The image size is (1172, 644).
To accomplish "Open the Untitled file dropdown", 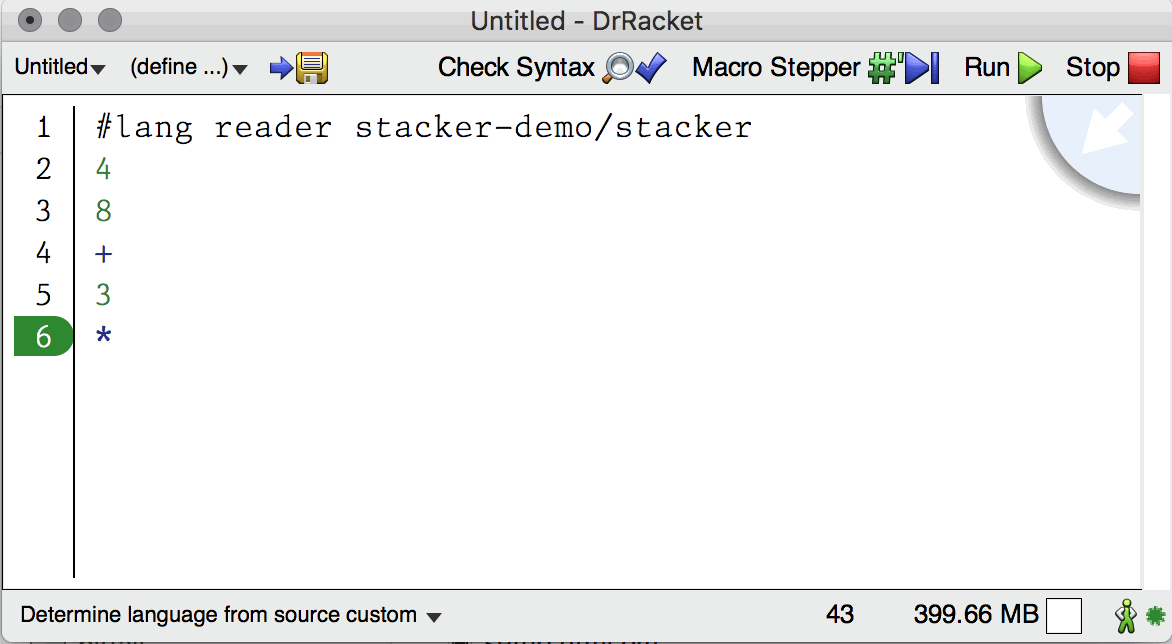I will 60,68.
